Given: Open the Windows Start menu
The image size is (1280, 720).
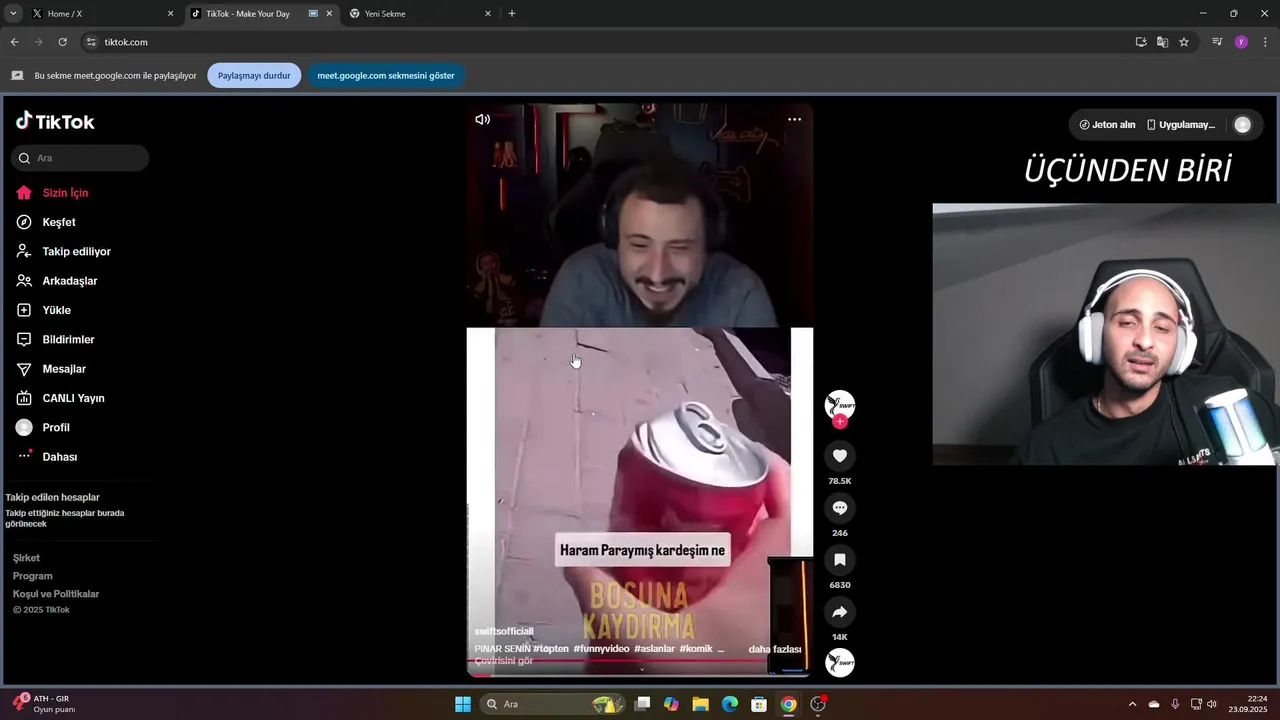Looking at the screenshot, I should [463, 704].
